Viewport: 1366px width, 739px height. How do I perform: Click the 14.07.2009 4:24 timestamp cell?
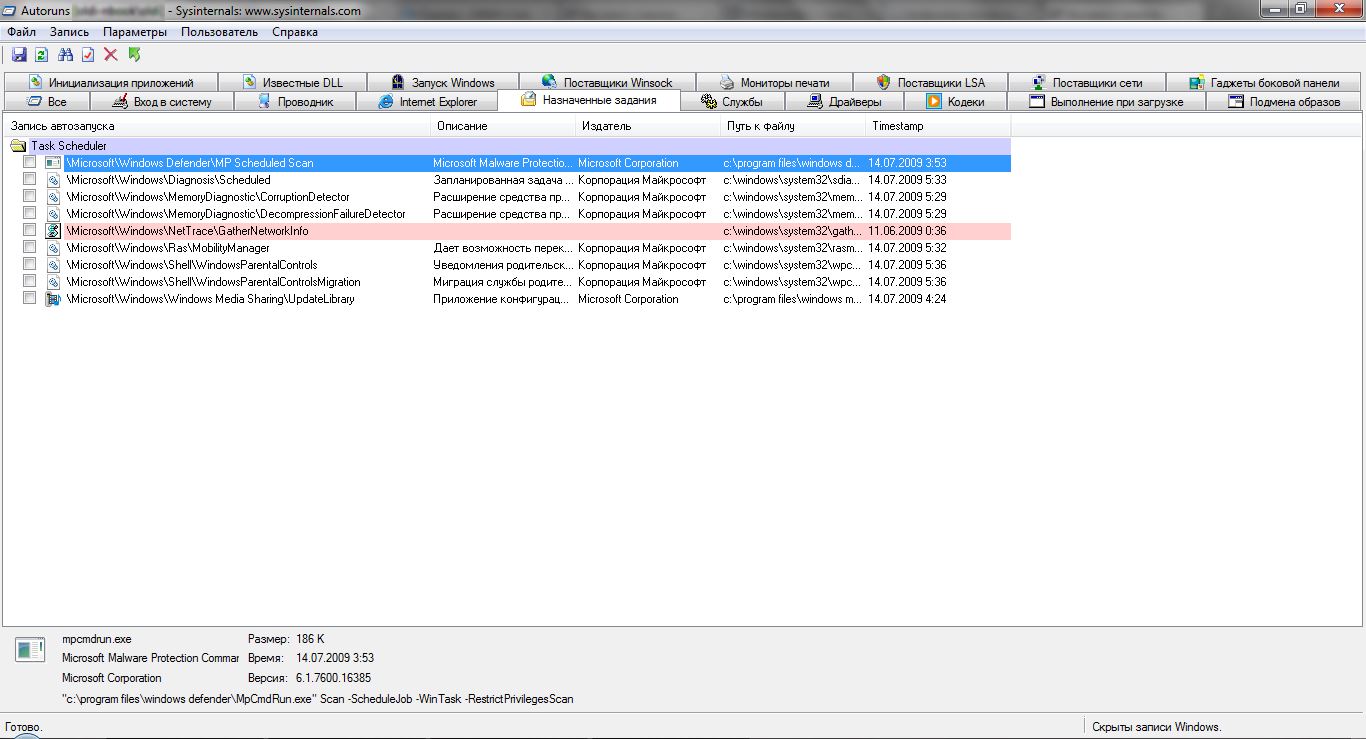(907, 299)
